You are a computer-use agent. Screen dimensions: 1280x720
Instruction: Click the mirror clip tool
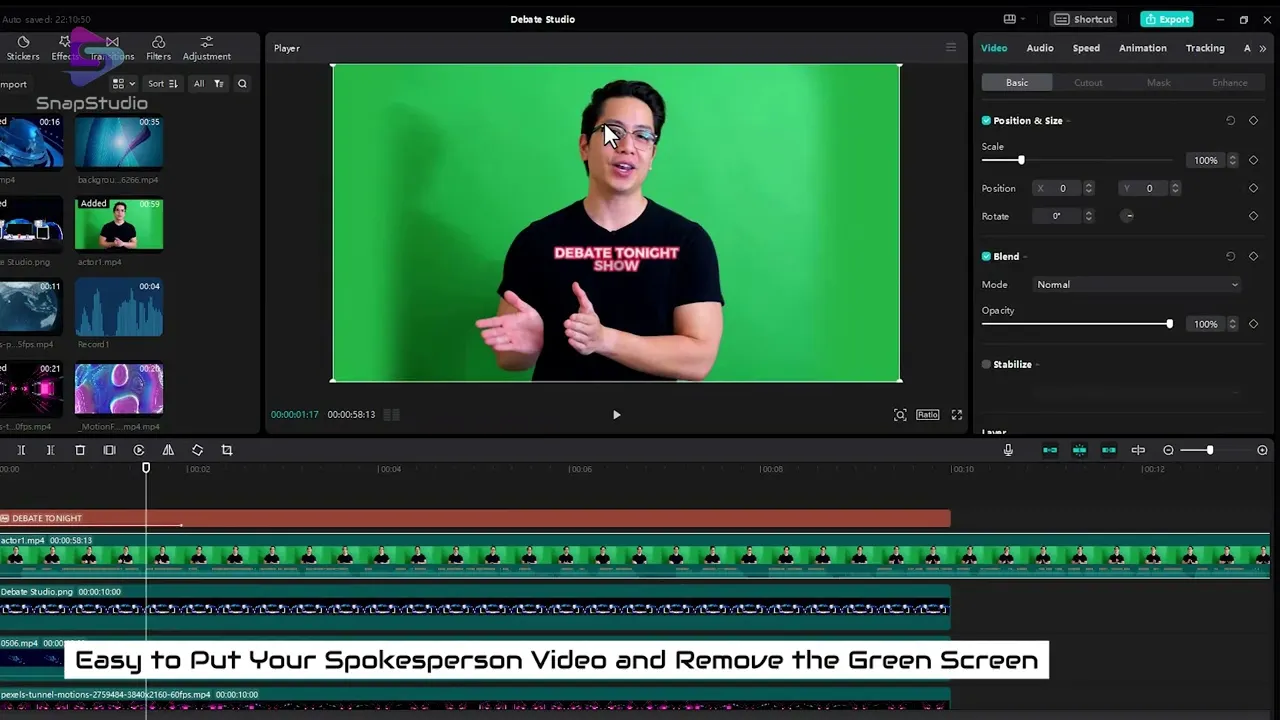(168, 450)
